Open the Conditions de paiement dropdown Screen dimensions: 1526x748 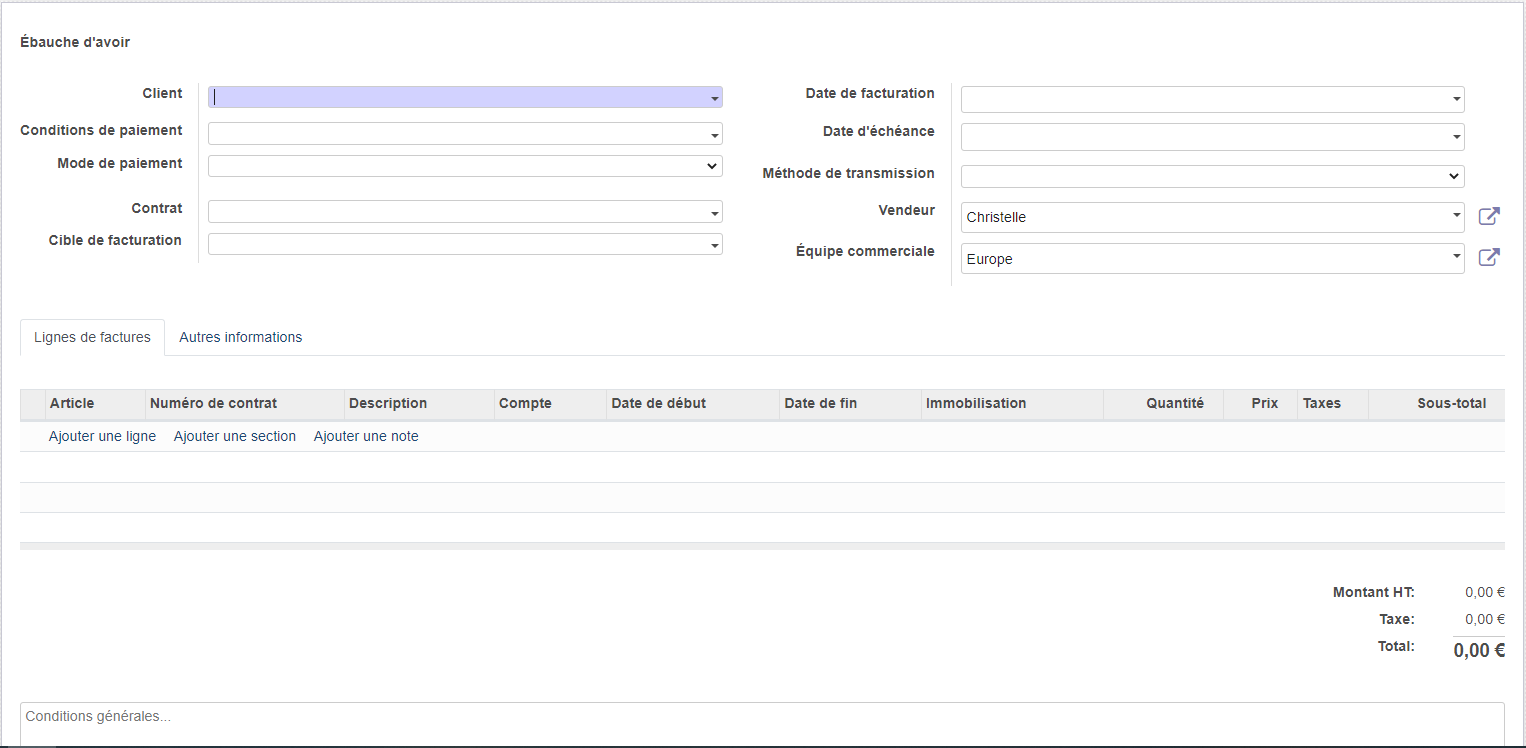(715, 134)
